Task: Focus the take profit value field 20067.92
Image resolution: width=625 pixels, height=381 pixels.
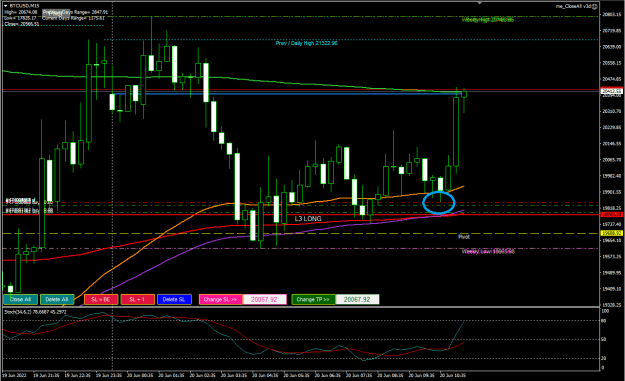Action: tap(357, 299)
